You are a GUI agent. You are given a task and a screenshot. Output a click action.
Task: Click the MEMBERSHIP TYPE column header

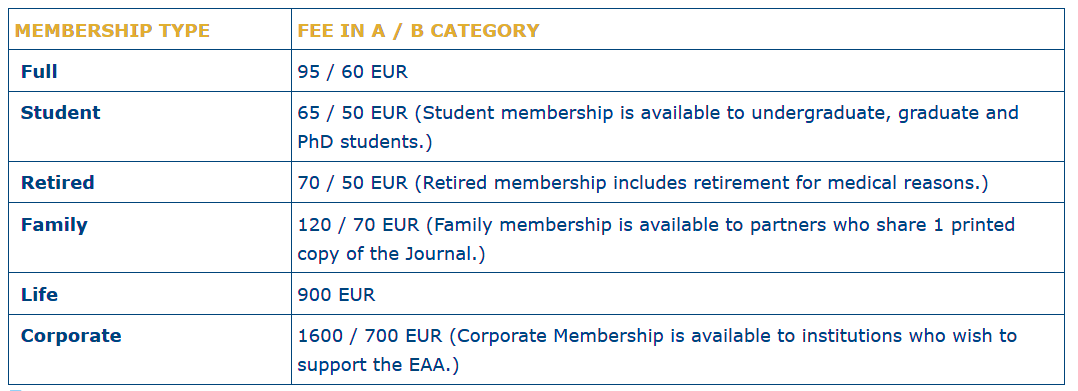click(x=112, y=30)
